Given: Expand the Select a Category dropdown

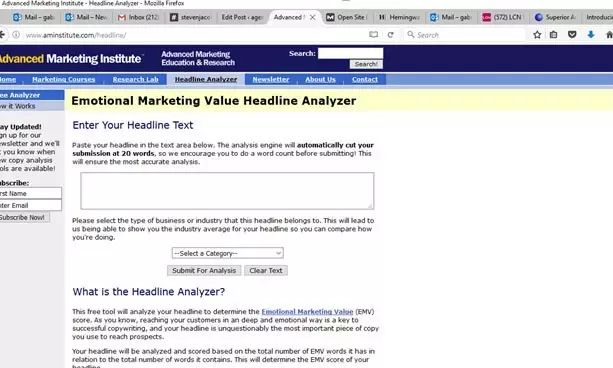Looking at the screenshot, I should (x=228, y=253).
